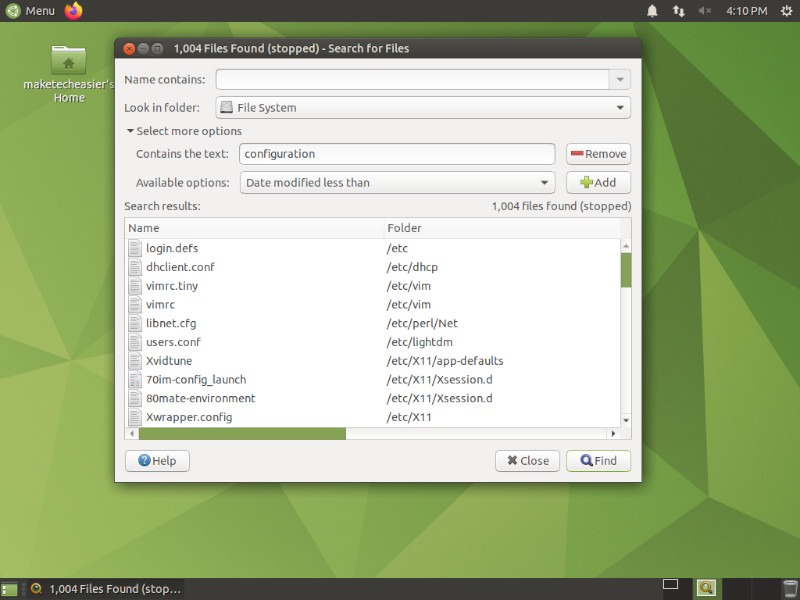Click the Help button

(x=157, y=461)
